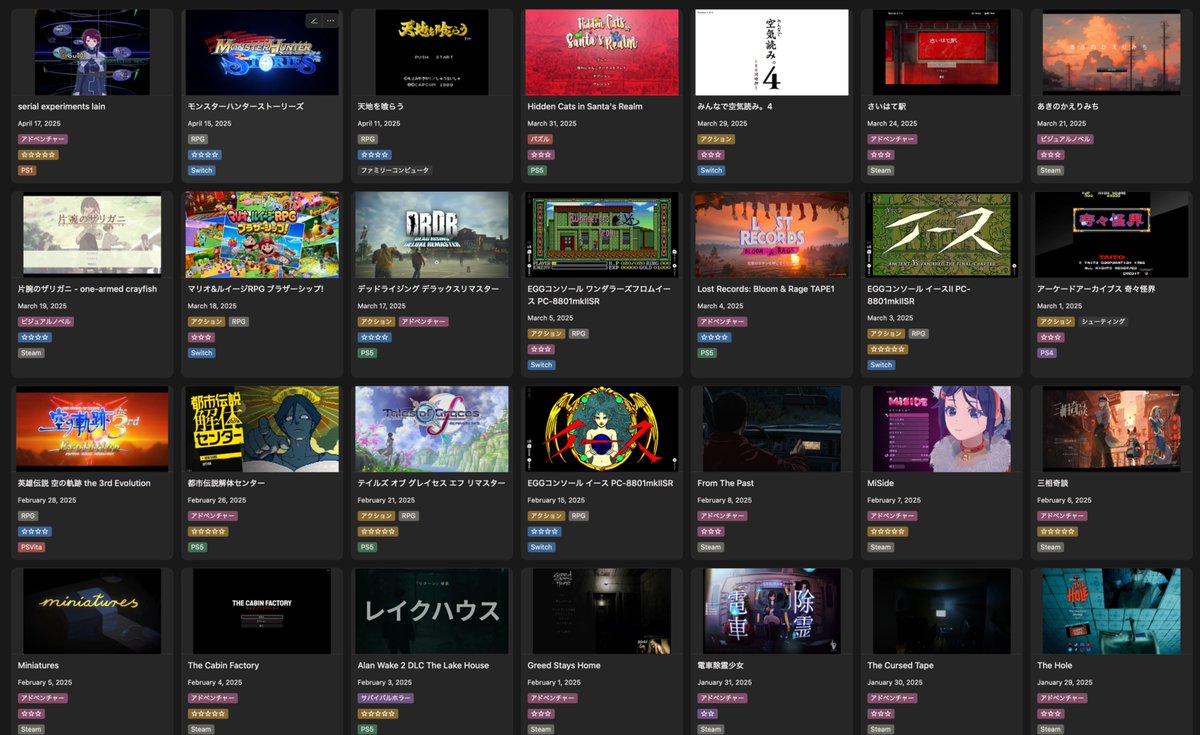
Task: Open the Lost Records Bloom & Rage cover
Action: click(x=772, y=235)
